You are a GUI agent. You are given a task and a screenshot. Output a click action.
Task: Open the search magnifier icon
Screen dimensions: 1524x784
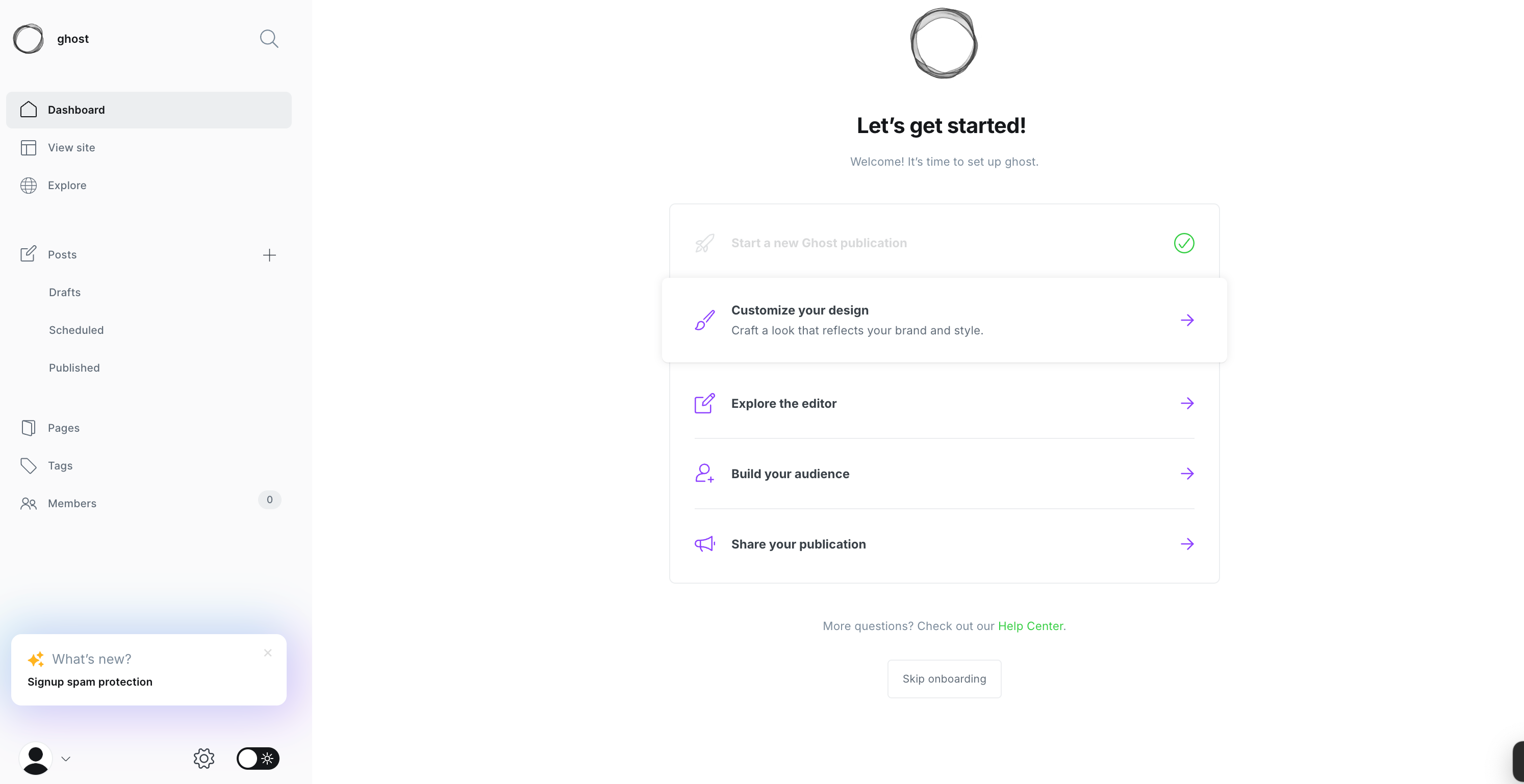coord(269,39)
